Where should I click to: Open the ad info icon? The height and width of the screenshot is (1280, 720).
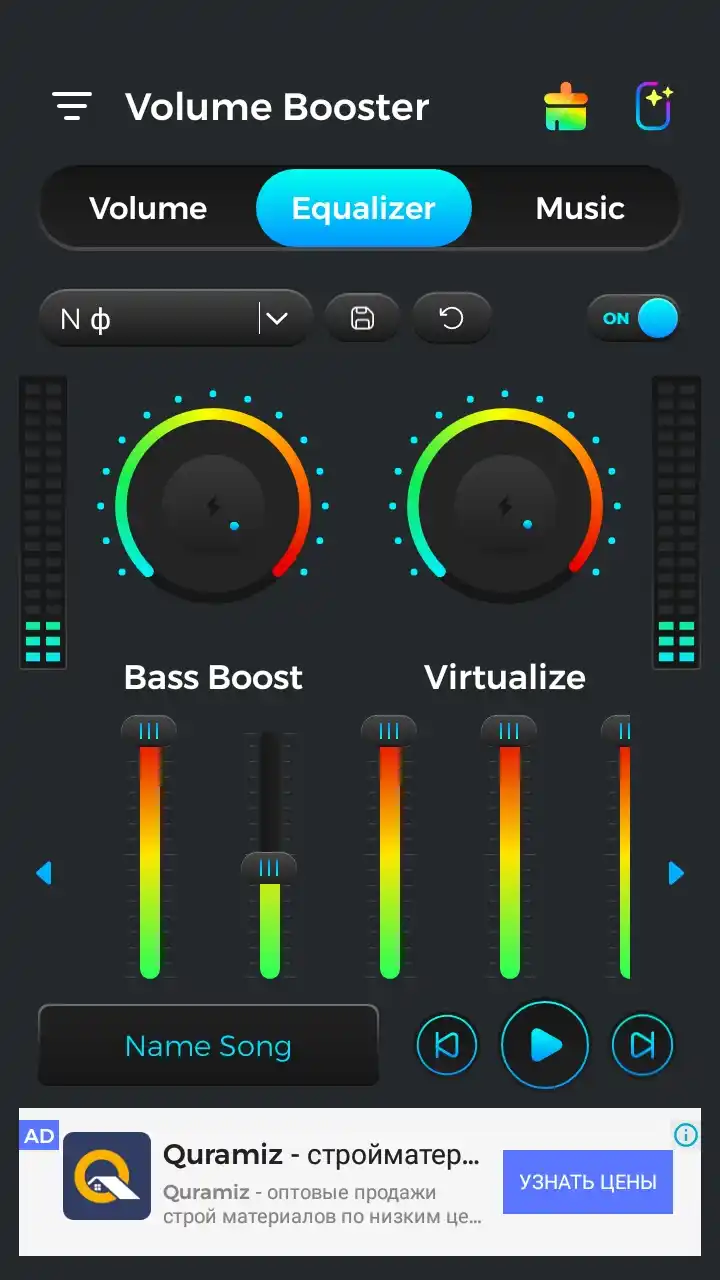tap(686, 1135)
